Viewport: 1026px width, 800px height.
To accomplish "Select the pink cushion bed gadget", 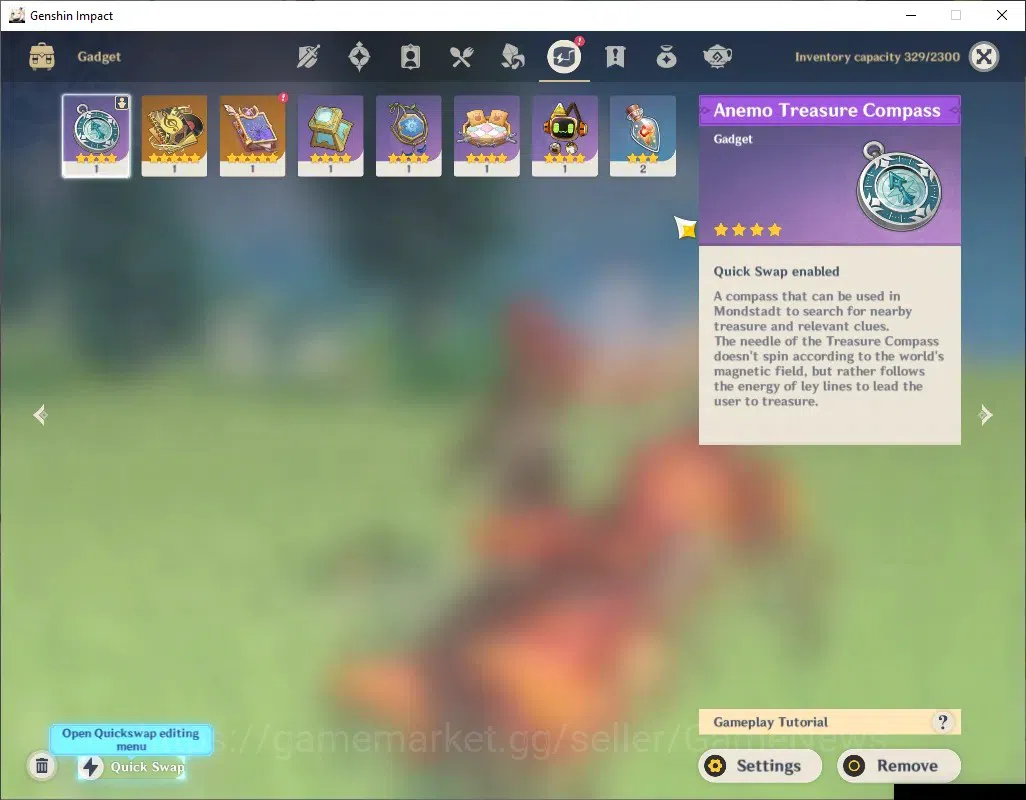I will pos(487,136).
